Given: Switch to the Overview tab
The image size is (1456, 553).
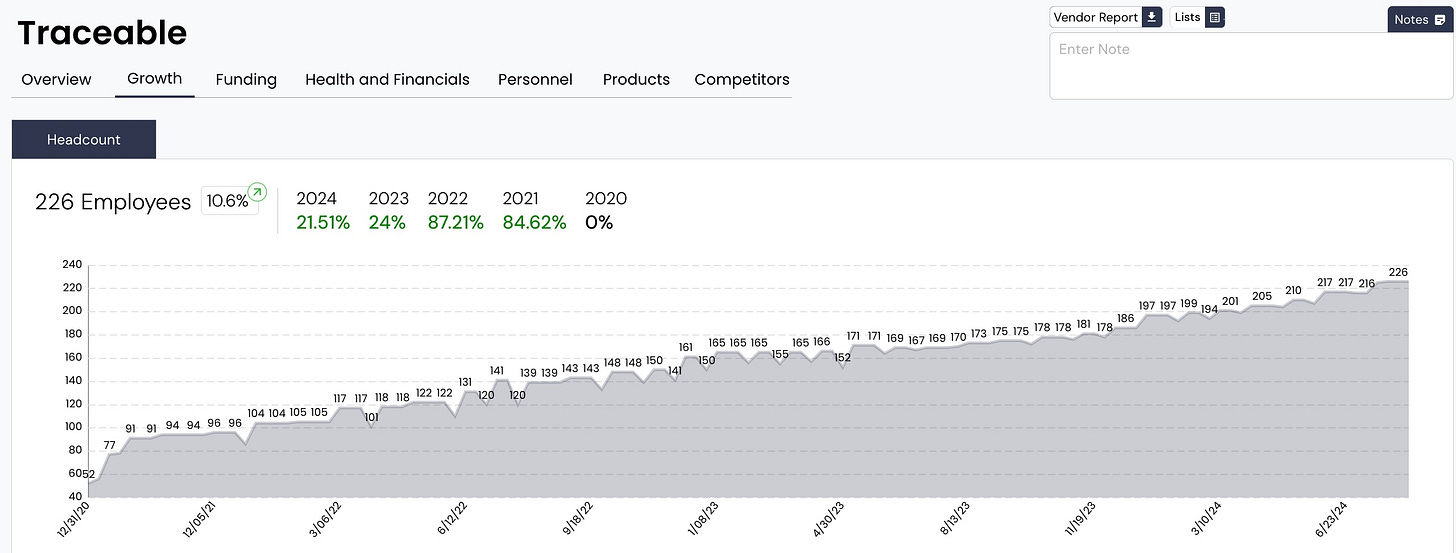Looking at the screenshot, I should tap(56, 79).
